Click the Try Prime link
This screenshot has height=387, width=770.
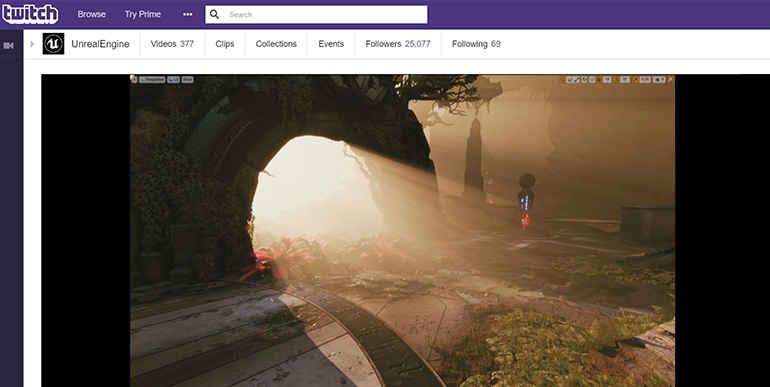click(143, 14)
